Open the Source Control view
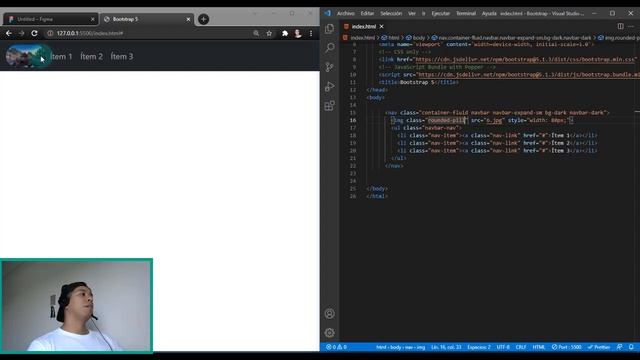640x360 pixels. (329, 67)
